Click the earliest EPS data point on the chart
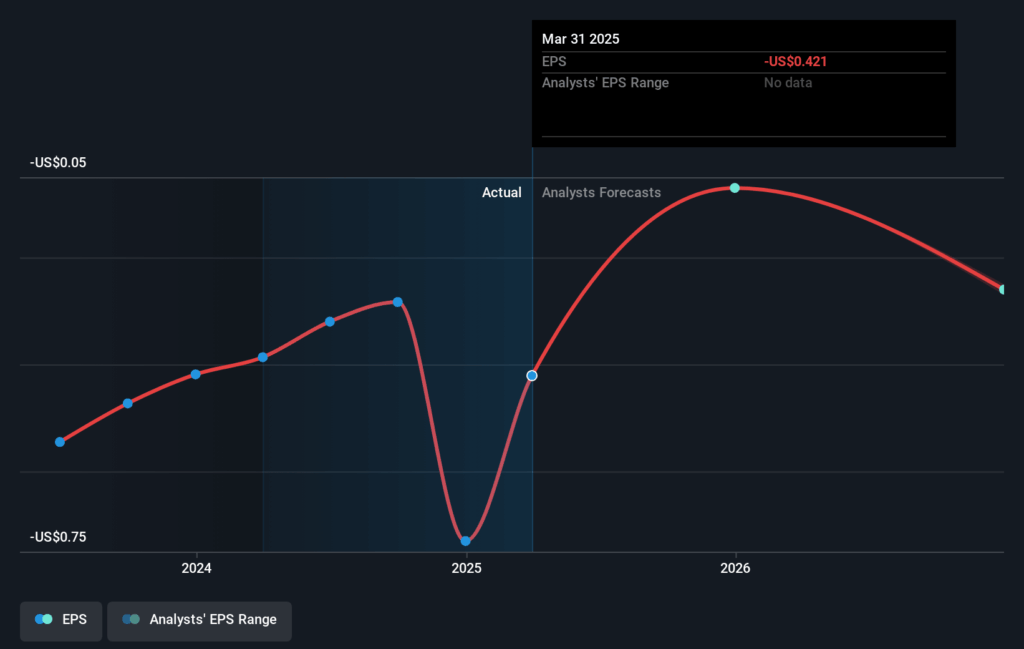The height and width of the screenshot is (649, 1024). point(59,441)
